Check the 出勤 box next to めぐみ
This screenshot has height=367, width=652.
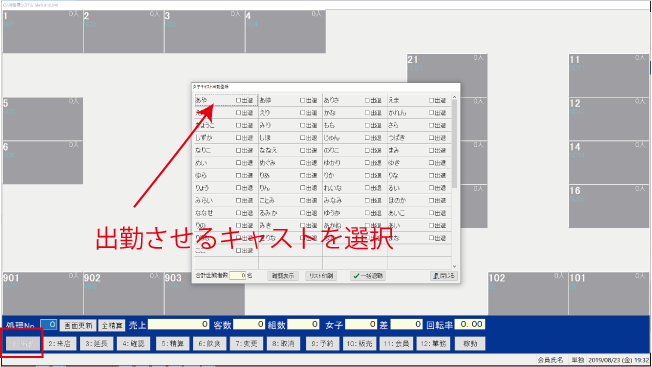click(303, 163)
